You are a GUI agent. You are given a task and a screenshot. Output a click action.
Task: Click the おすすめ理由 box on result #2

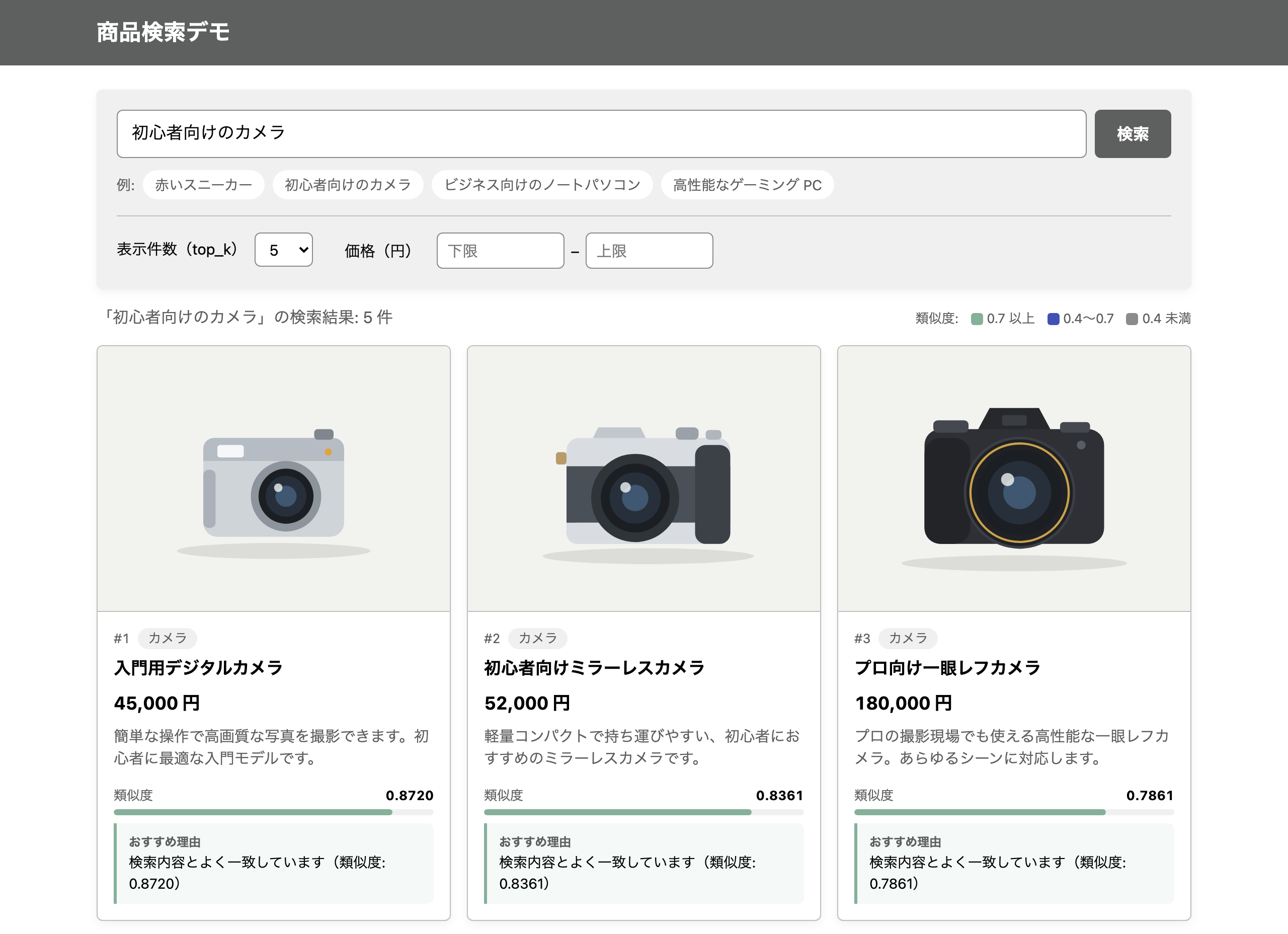tap(644, 863)
